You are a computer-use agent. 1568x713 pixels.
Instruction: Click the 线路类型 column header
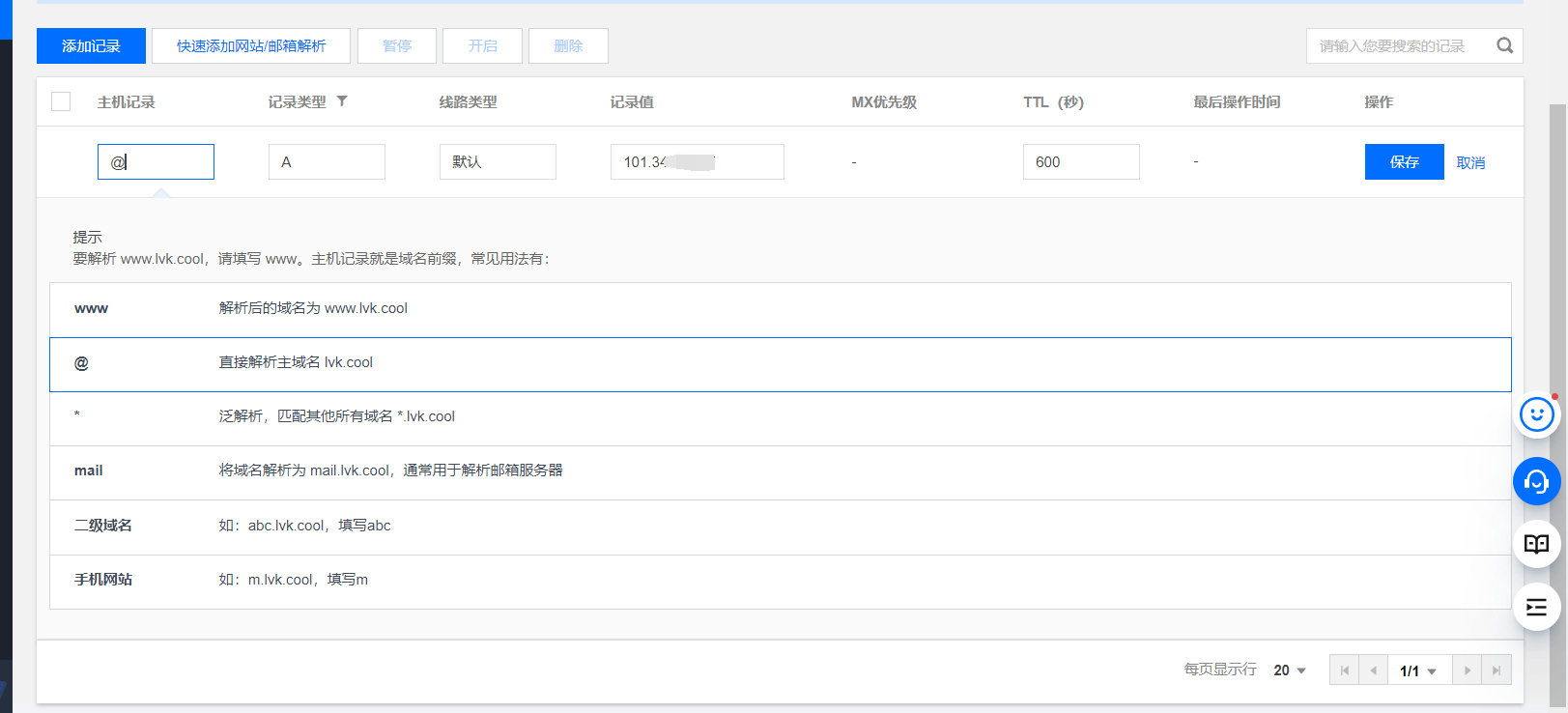click(468, 101)
